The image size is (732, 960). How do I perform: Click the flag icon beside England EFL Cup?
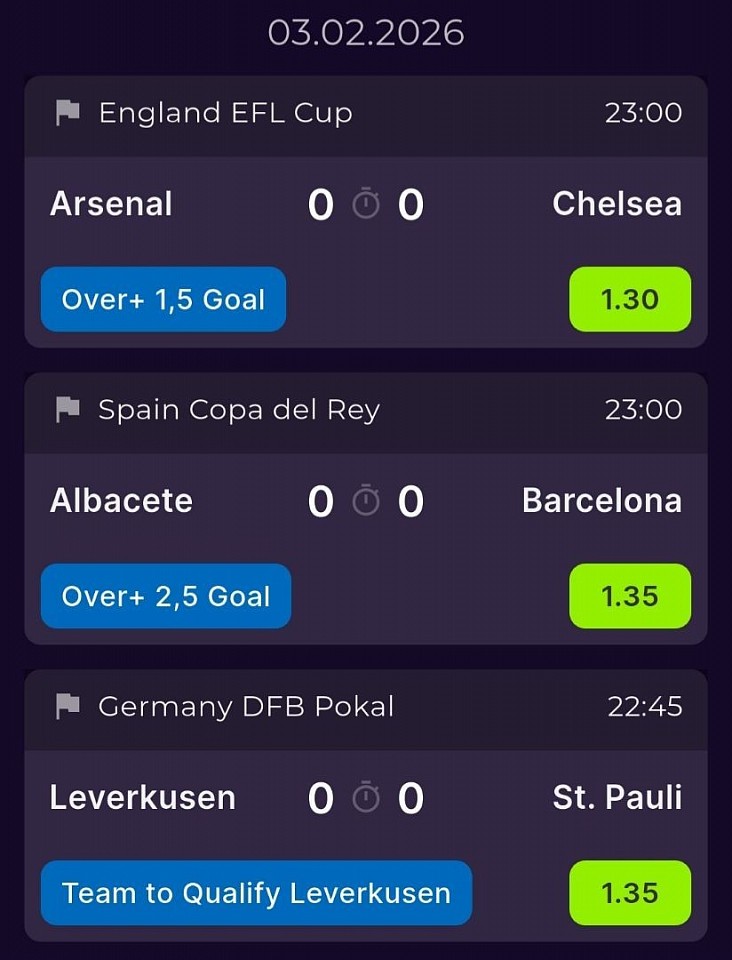point(67,113)
